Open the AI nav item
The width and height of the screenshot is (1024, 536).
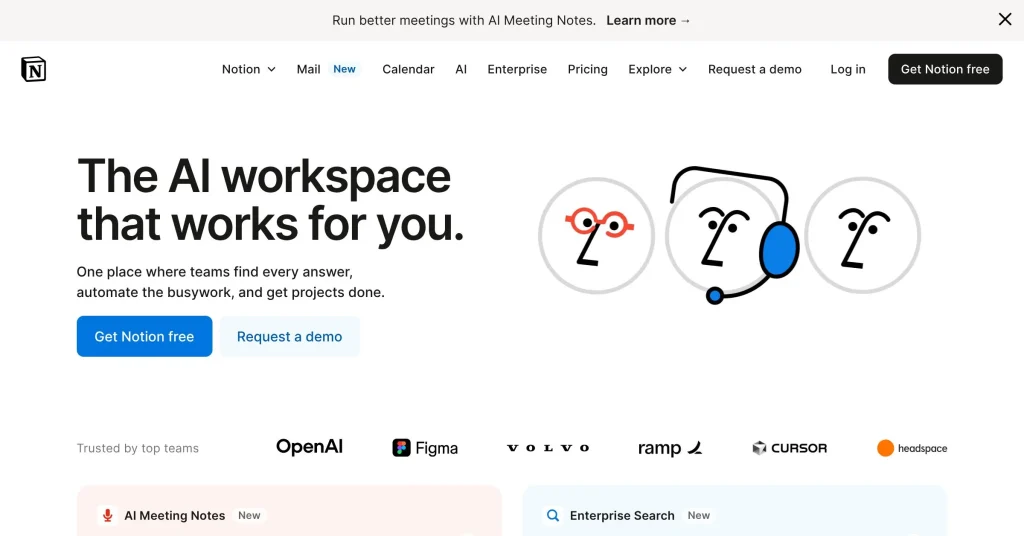461,69
